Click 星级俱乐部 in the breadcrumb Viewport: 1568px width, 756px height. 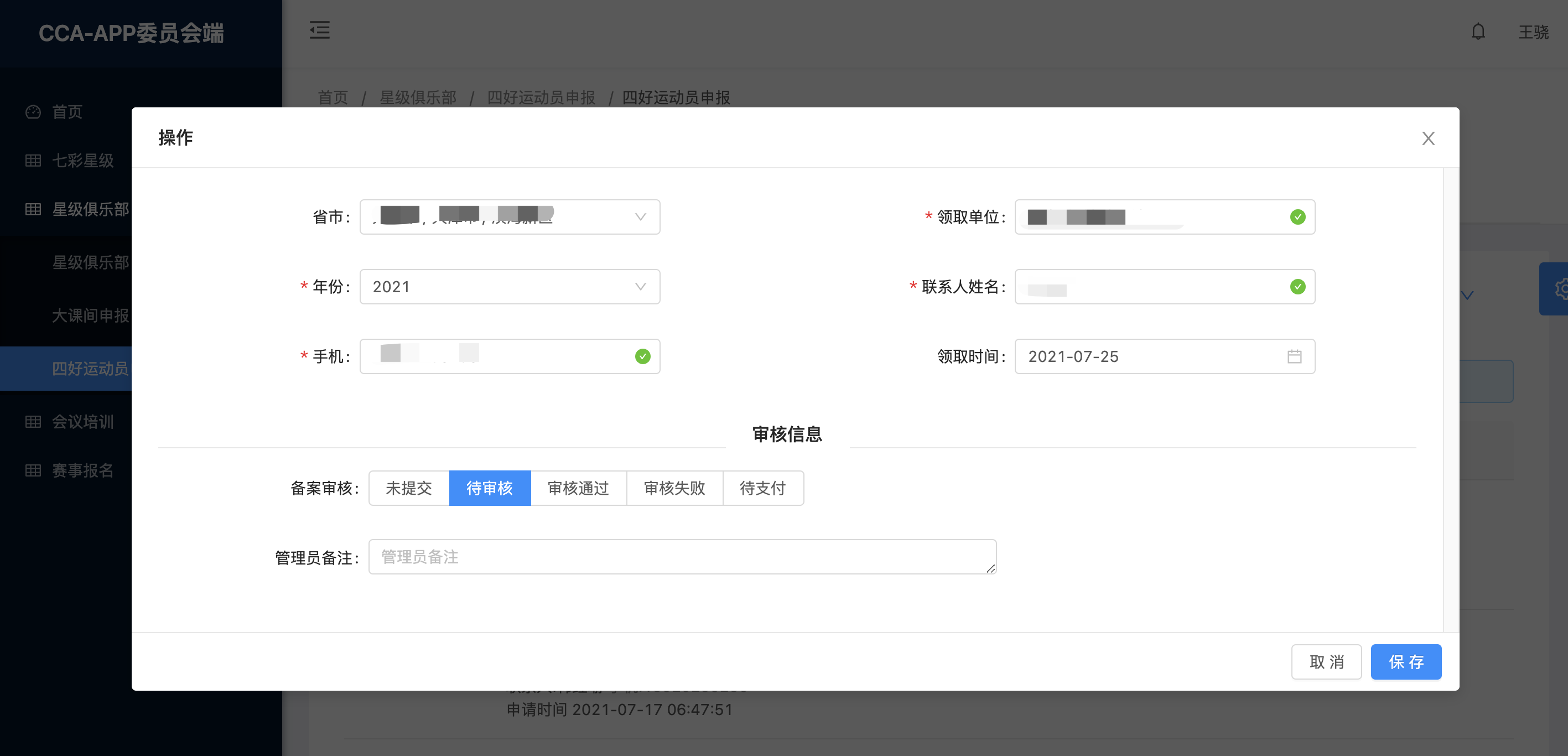(418, 97)
